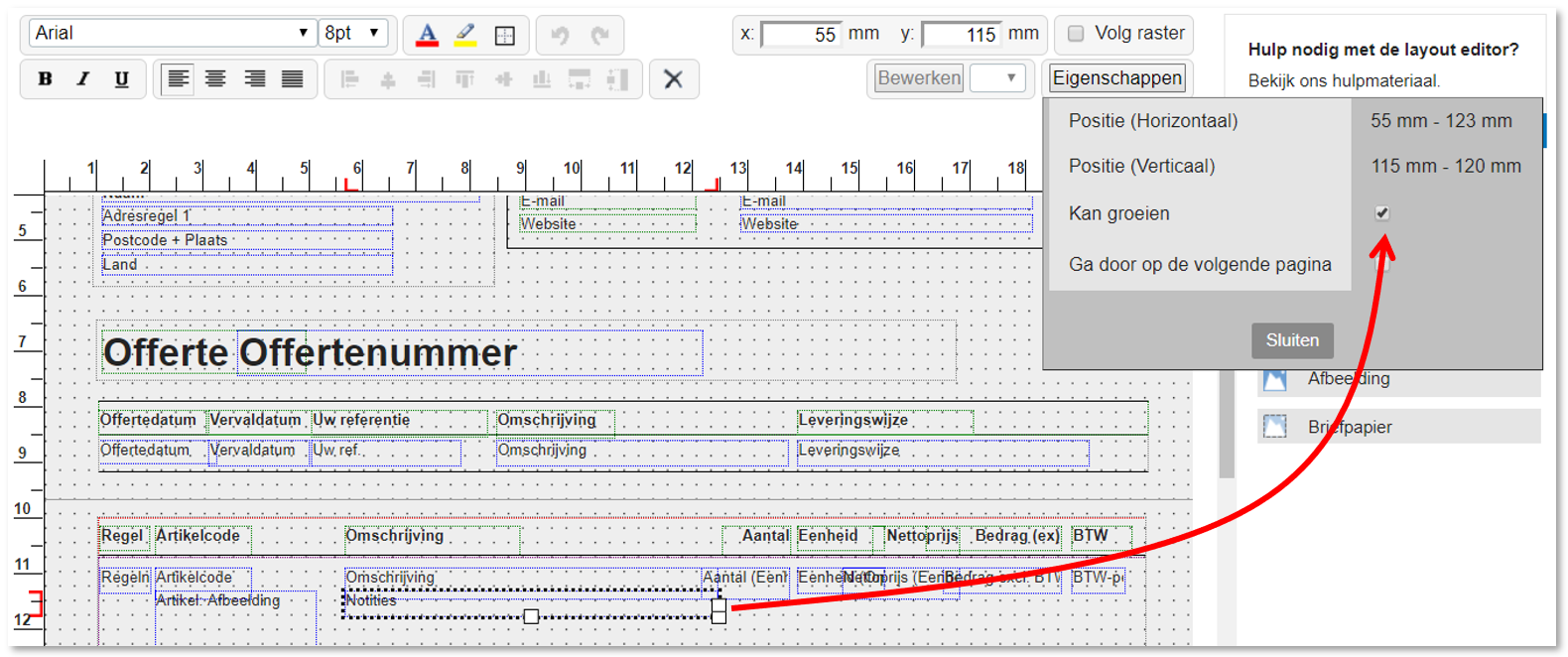Uncheck the Kan groeien checkbox
Image resolution: width=1568 pixels, height=657 pixels.
pyautogui.click(x=1381, y=213)
